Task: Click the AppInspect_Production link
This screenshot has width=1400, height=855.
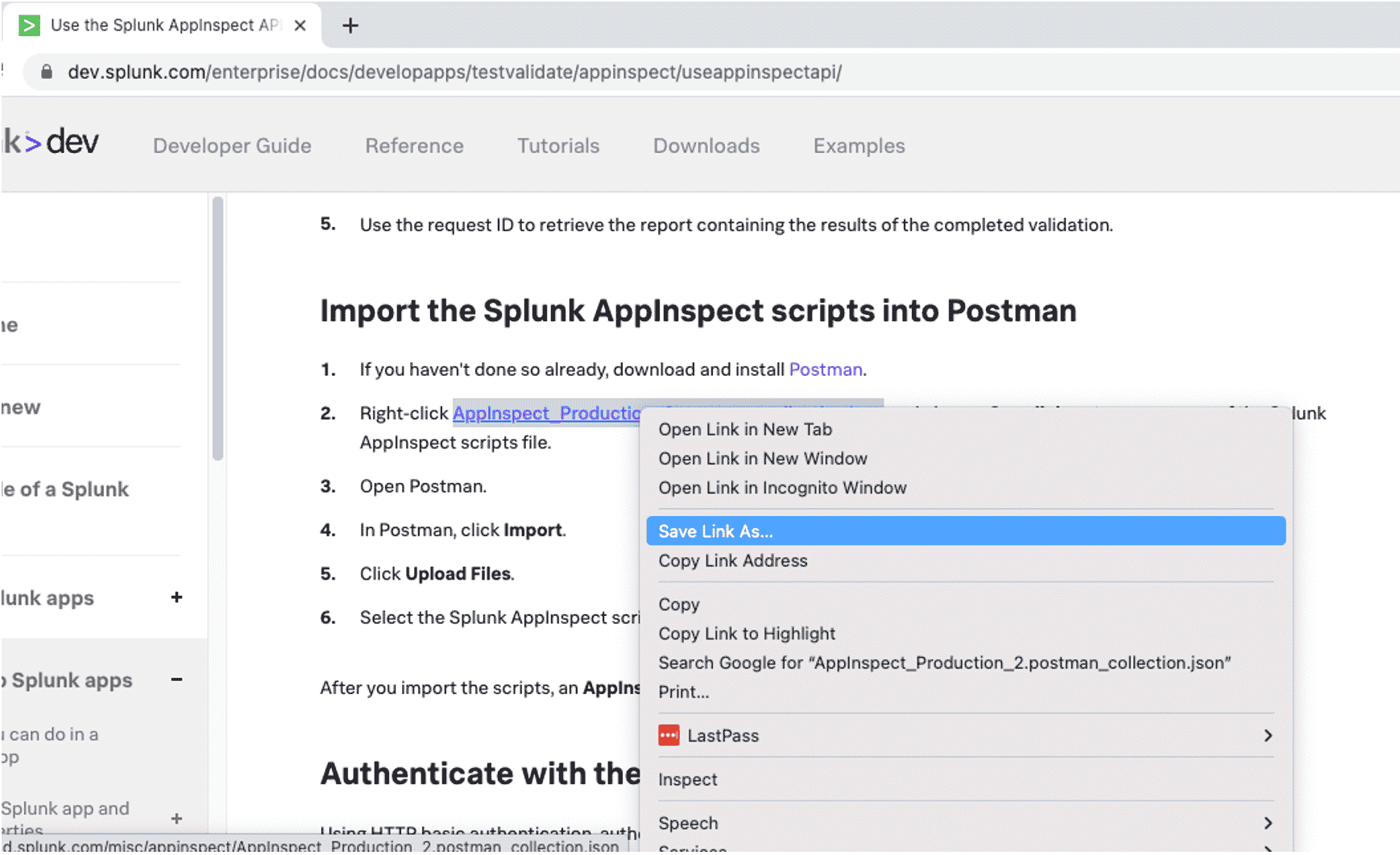Action: click(547, 413)
